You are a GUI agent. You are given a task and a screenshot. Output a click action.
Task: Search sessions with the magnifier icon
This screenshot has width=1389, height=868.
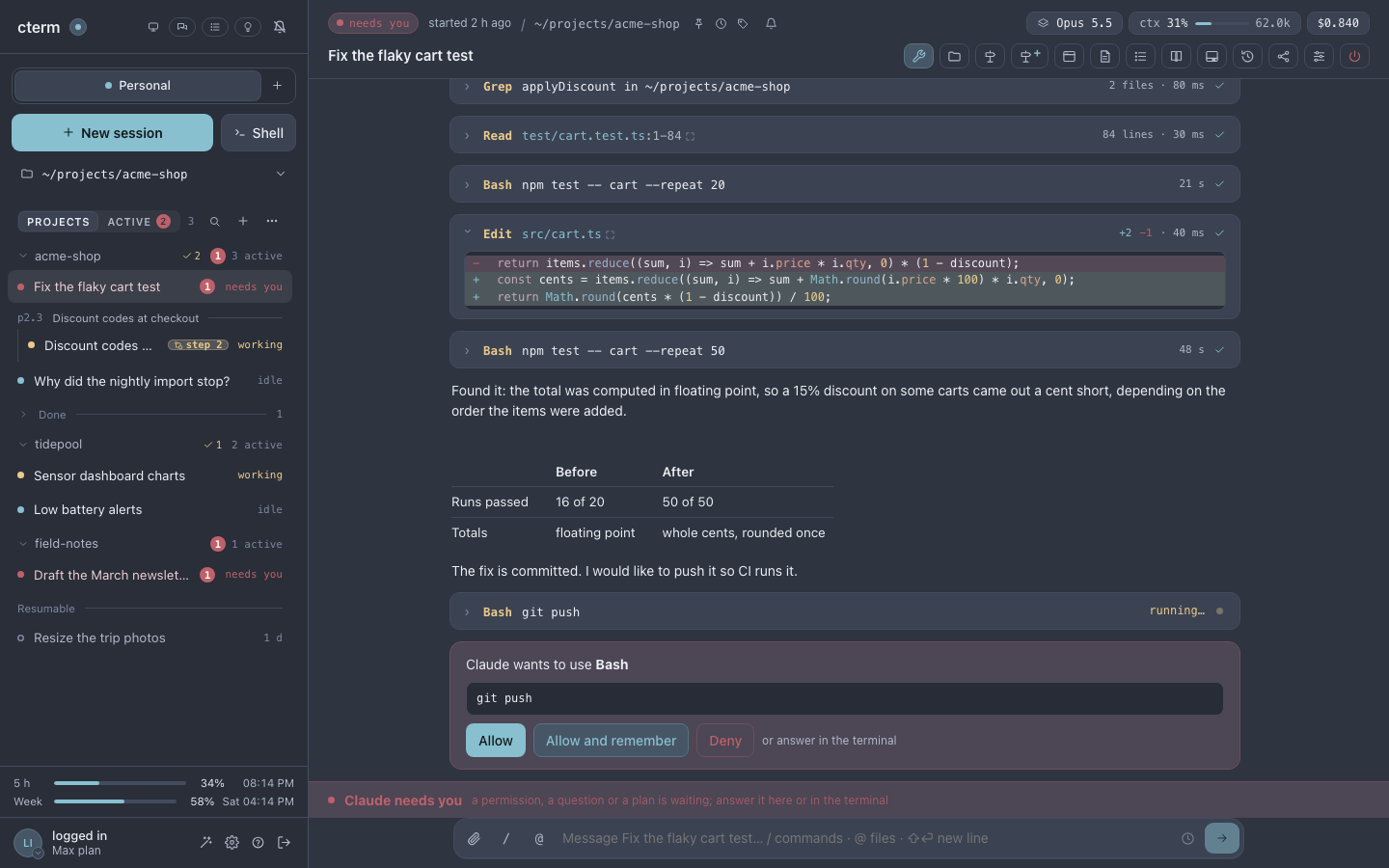(x=215, y=221)
